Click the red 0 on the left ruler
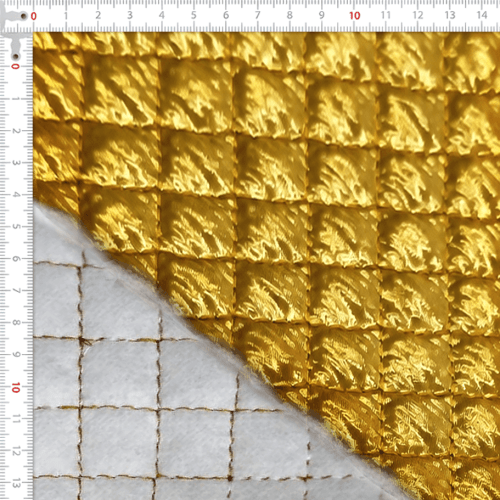 pyautogui.click(x=15, y=66)
